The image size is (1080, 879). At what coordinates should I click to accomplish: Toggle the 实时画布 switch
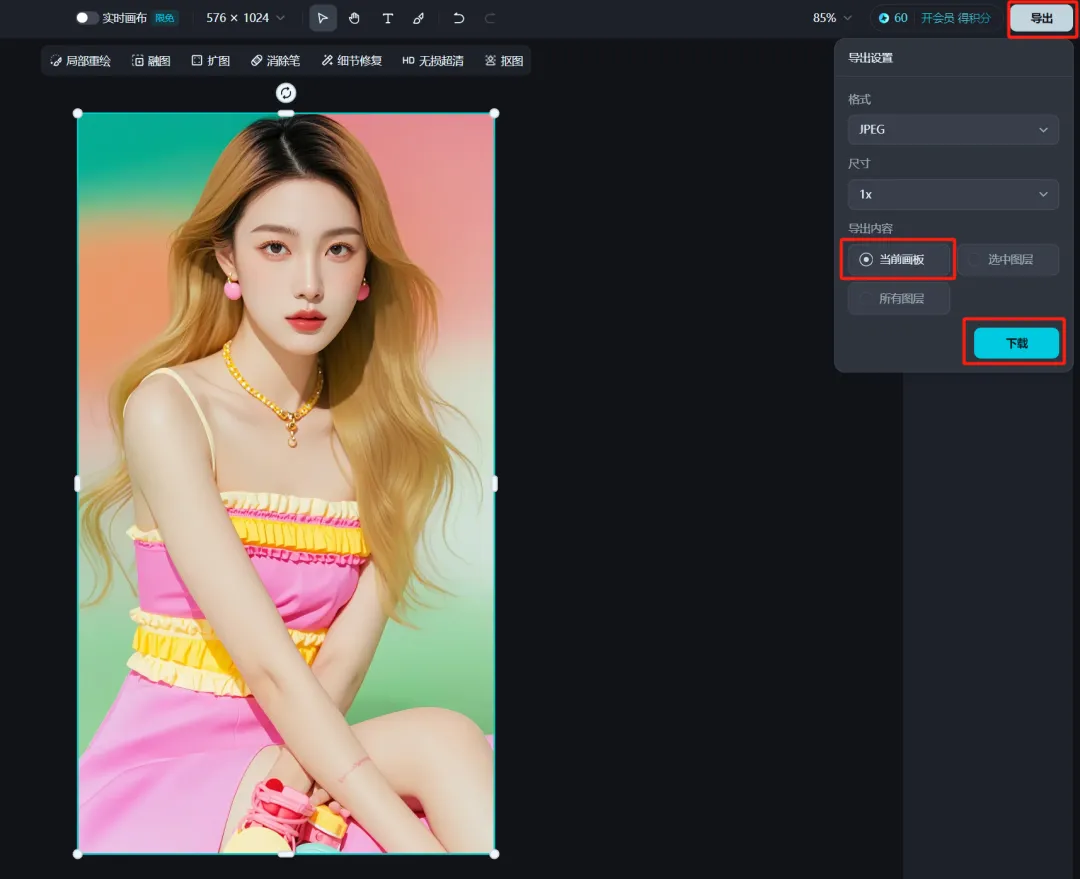click(87, 18)
